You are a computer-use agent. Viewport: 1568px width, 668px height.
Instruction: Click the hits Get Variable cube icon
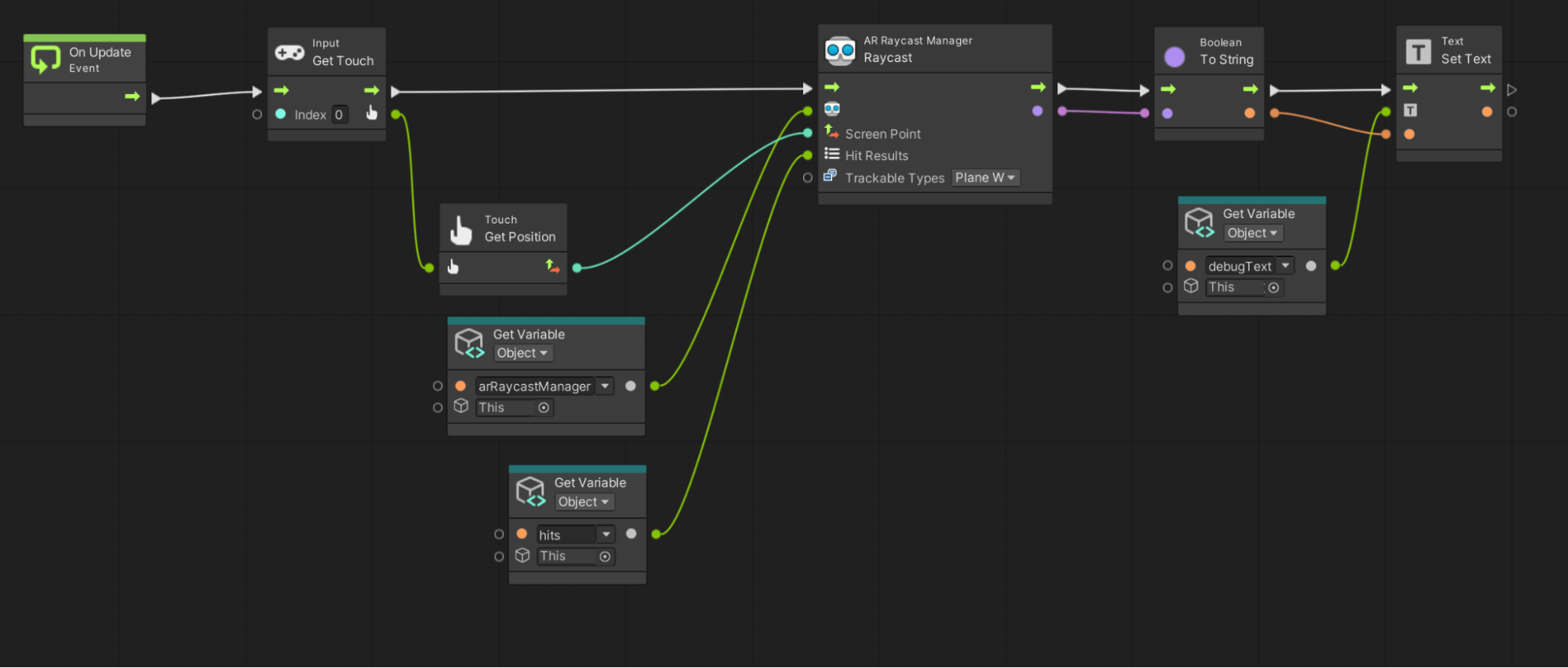(x=530, y=492)
